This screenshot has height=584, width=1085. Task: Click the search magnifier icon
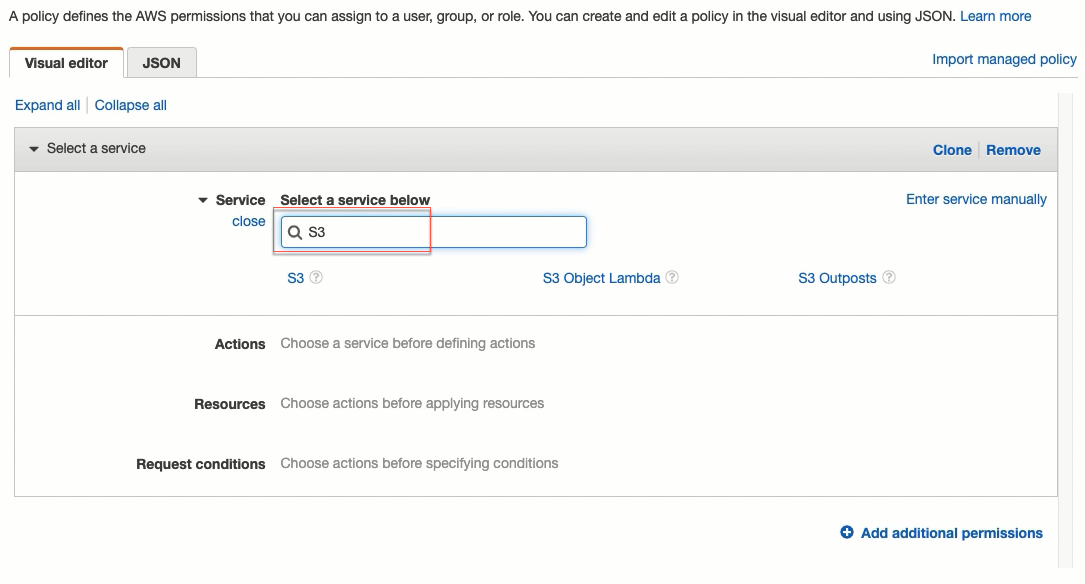(x=295, y=232)
